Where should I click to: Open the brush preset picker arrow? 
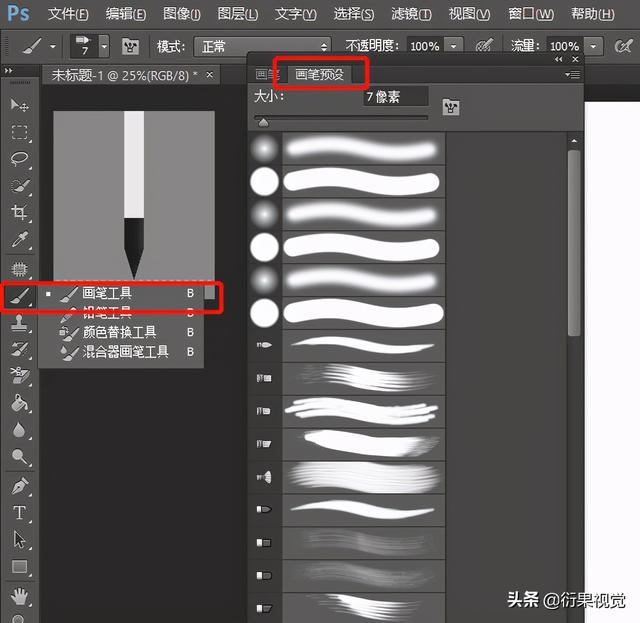click(104, 46)
